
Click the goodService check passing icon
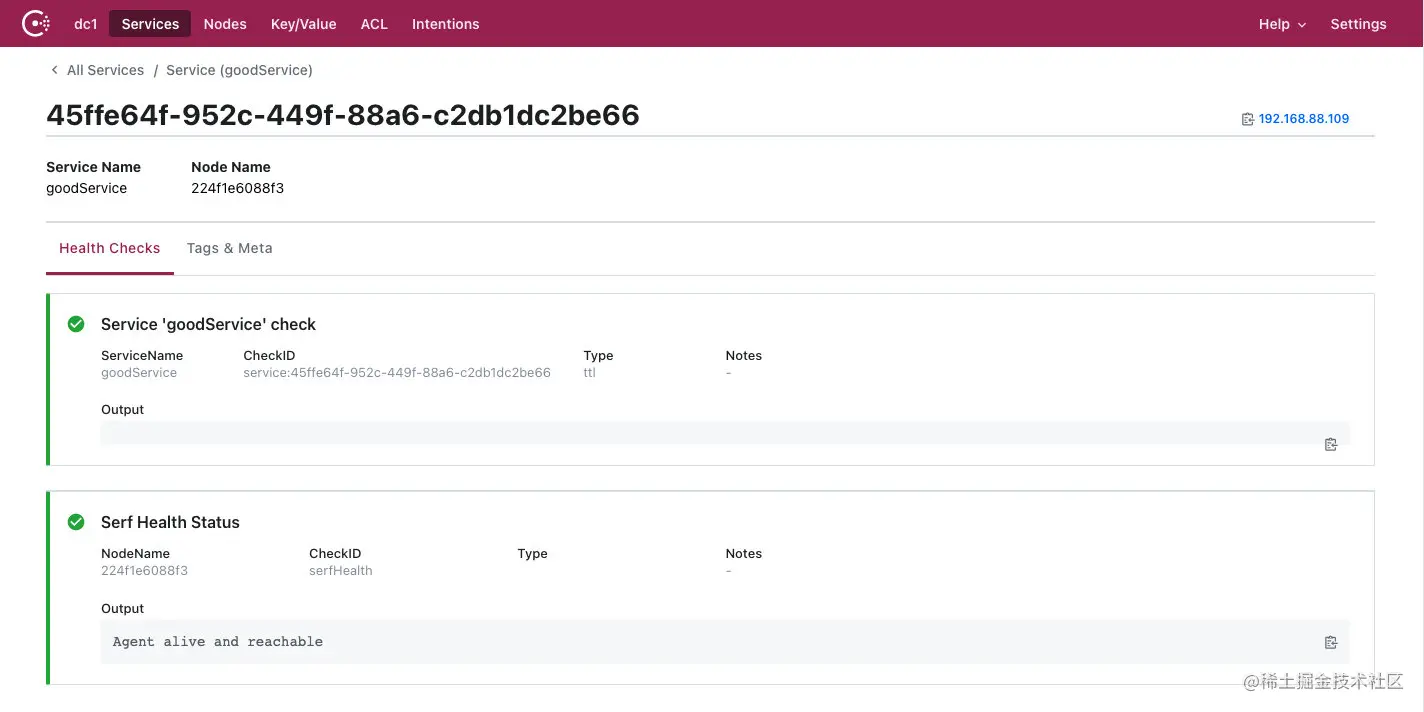click(76, 324)
